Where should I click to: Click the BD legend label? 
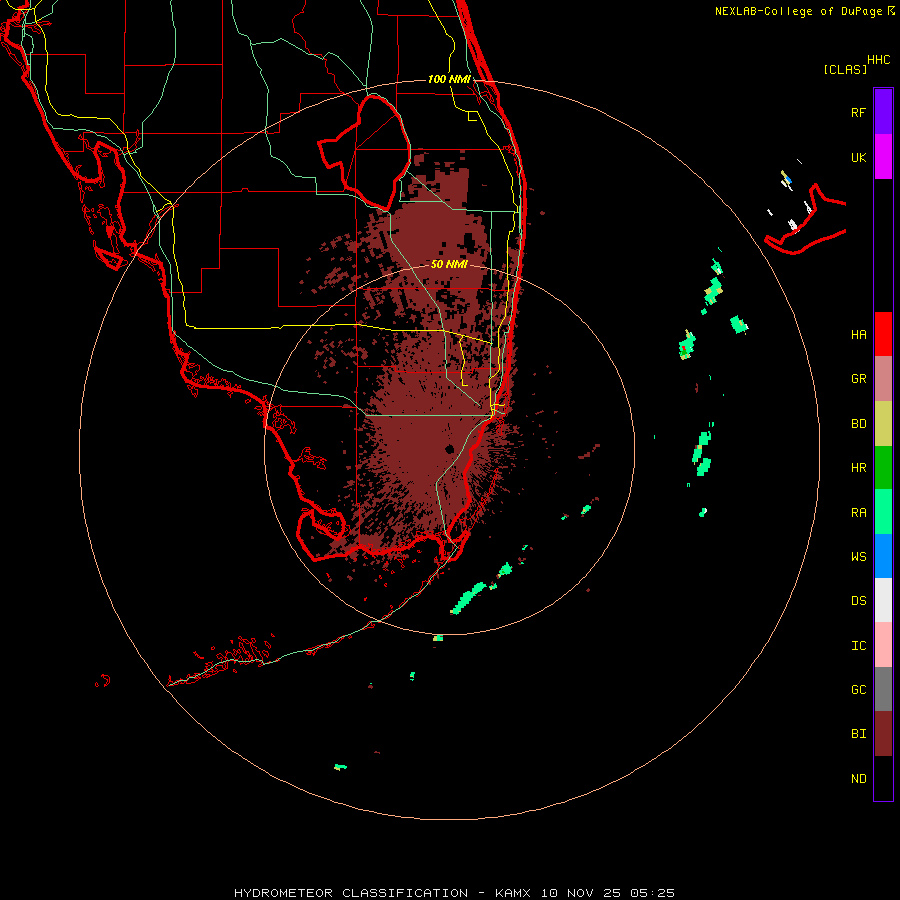coord(858,424)
